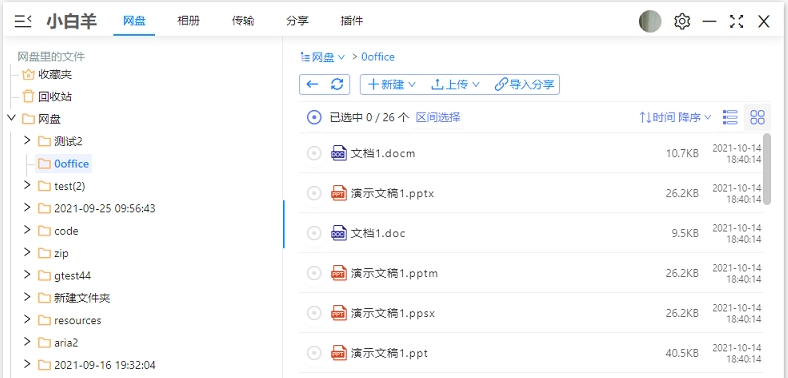This screenshot has height=378, width=788.
Task: Click the 导入分享 button
Action: 524,84
